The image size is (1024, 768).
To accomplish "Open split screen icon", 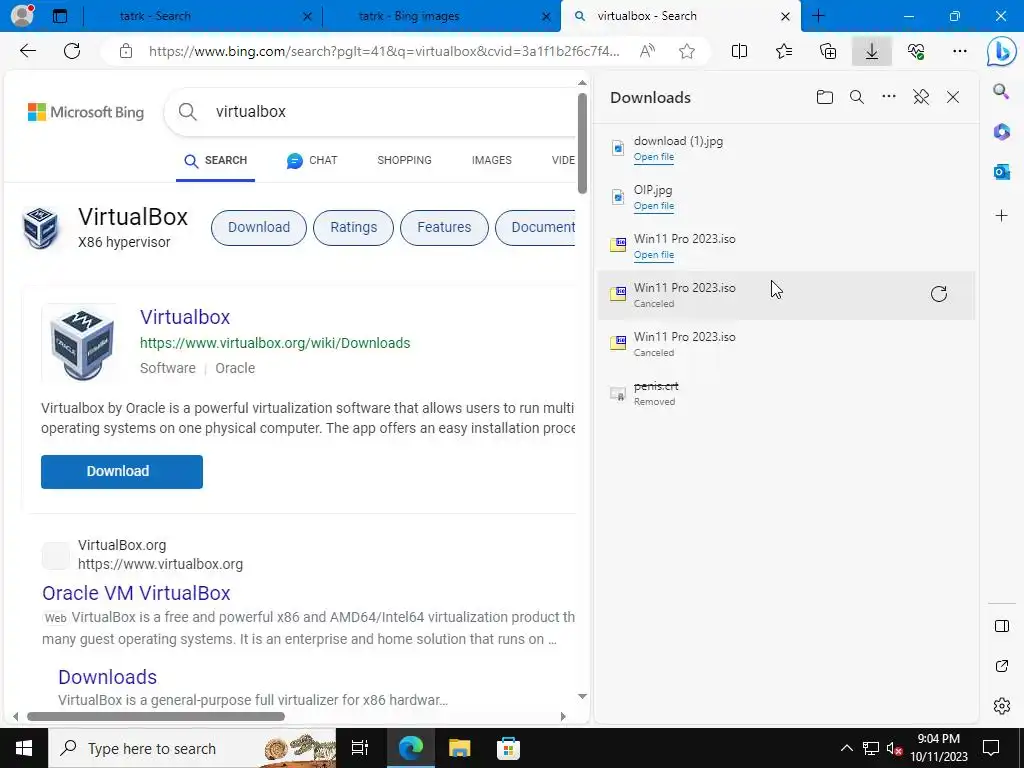I will (739, 51).
